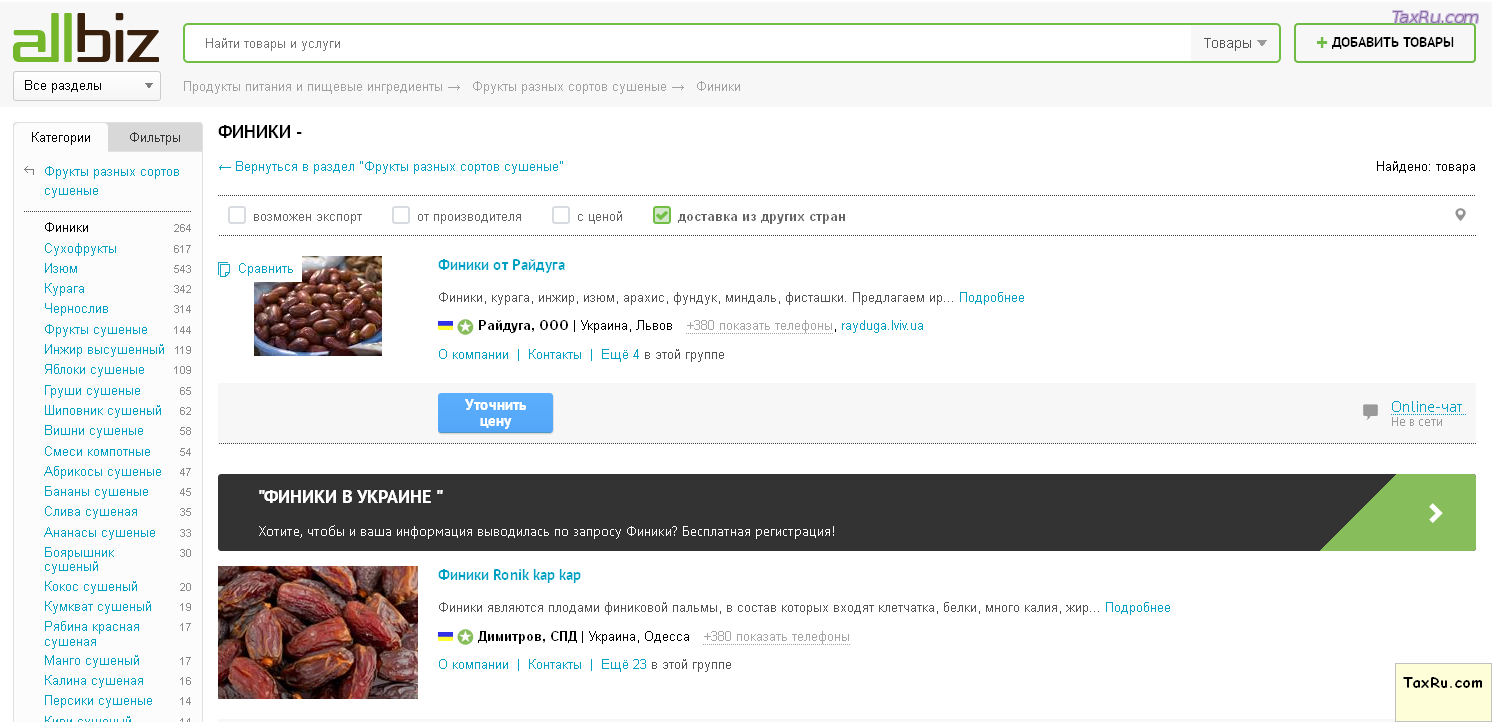The image size is (1492, 722).
Task: Click the "Добавить товары" button
Action: (x=1384, y=43)
